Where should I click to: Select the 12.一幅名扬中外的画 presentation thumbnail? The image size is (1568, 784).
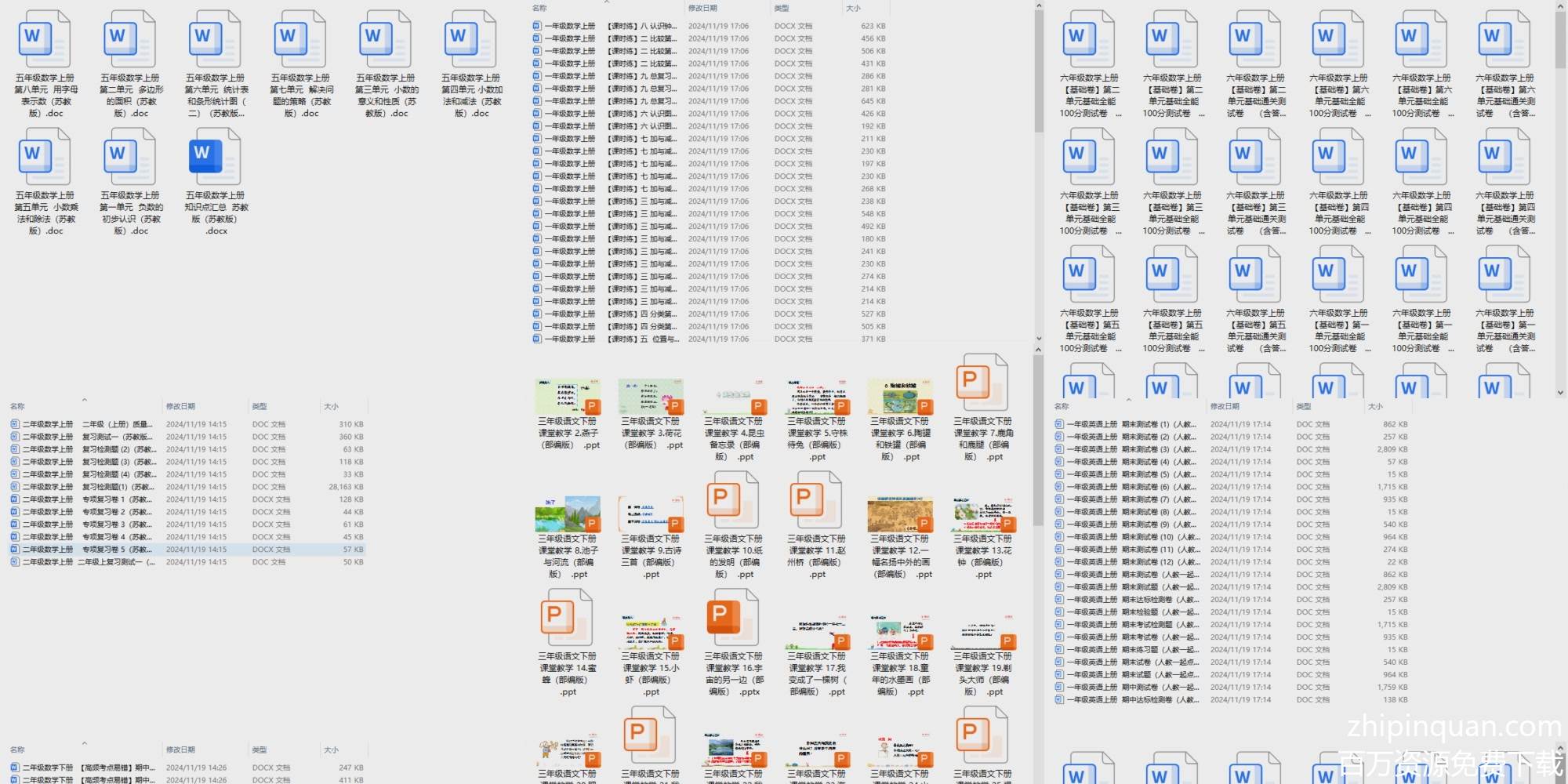(x=899, y=514)
